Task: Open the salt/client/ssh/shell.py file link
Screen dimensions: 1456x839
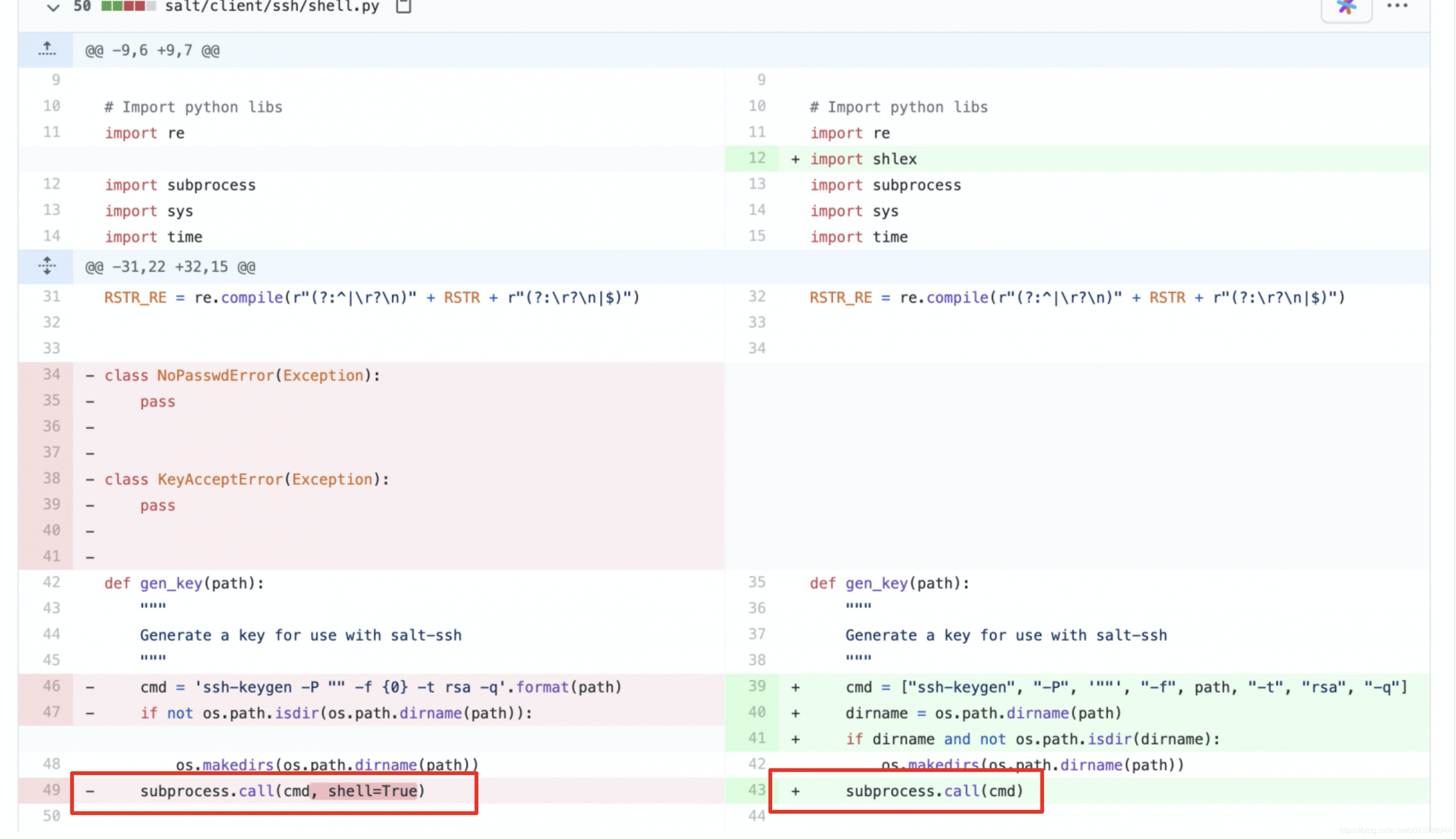Action: pos(272,7)
